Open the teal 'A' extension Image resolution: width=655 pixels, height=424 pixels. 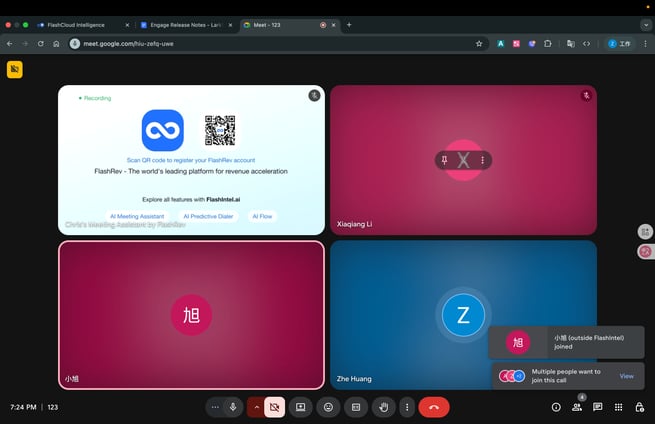500,43
